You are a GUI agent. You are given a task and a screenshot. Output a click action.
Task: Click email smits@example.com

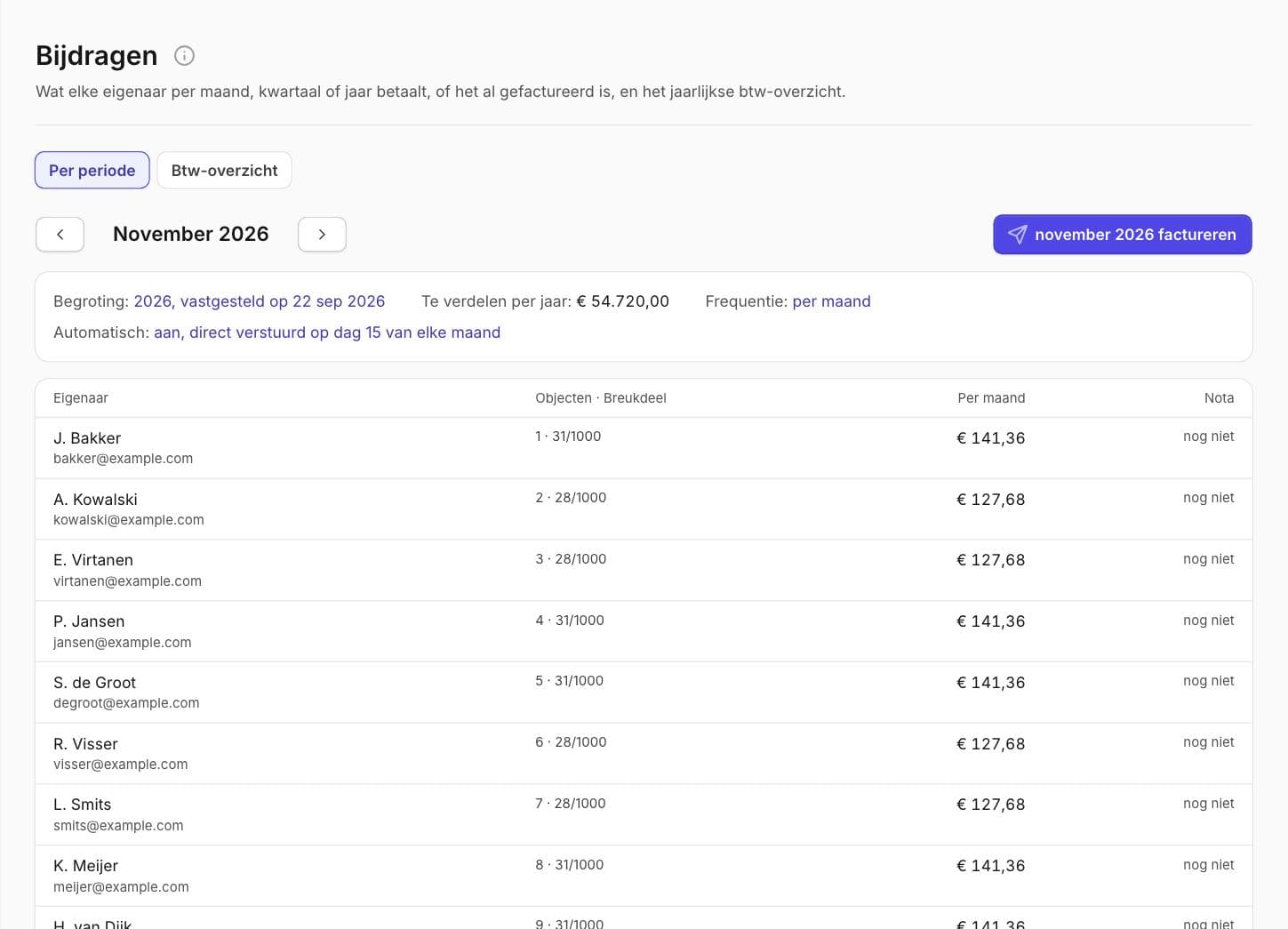pos(118,826)
